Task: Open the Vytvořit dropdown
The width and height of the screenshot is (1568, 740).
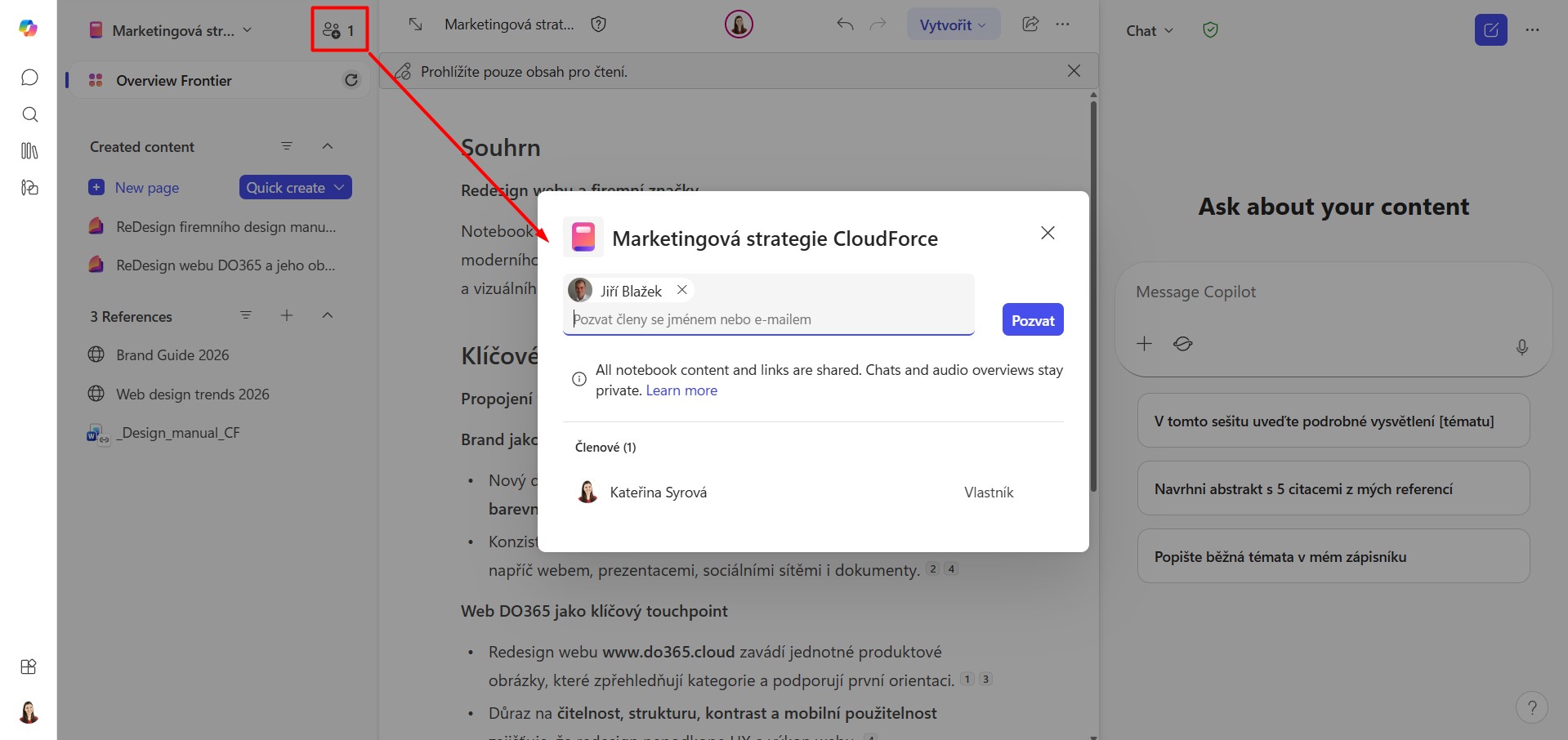Action: pyautogui.click(x=953, y=25)
